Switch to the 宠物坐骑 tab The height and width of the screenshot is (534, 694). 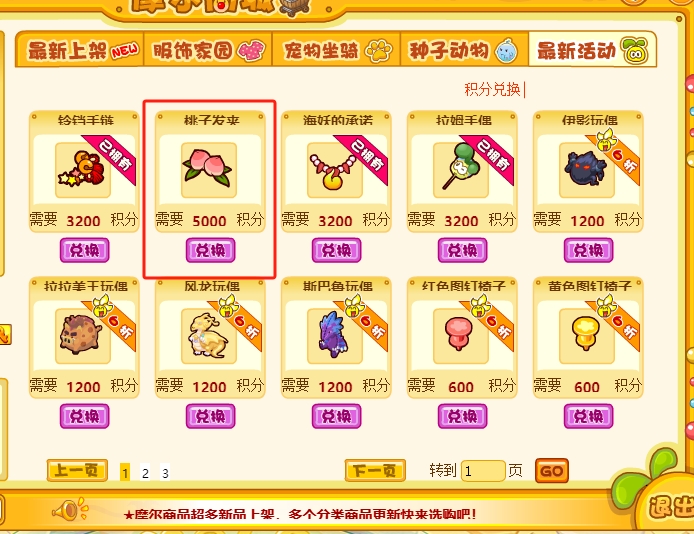coord(336,50)
